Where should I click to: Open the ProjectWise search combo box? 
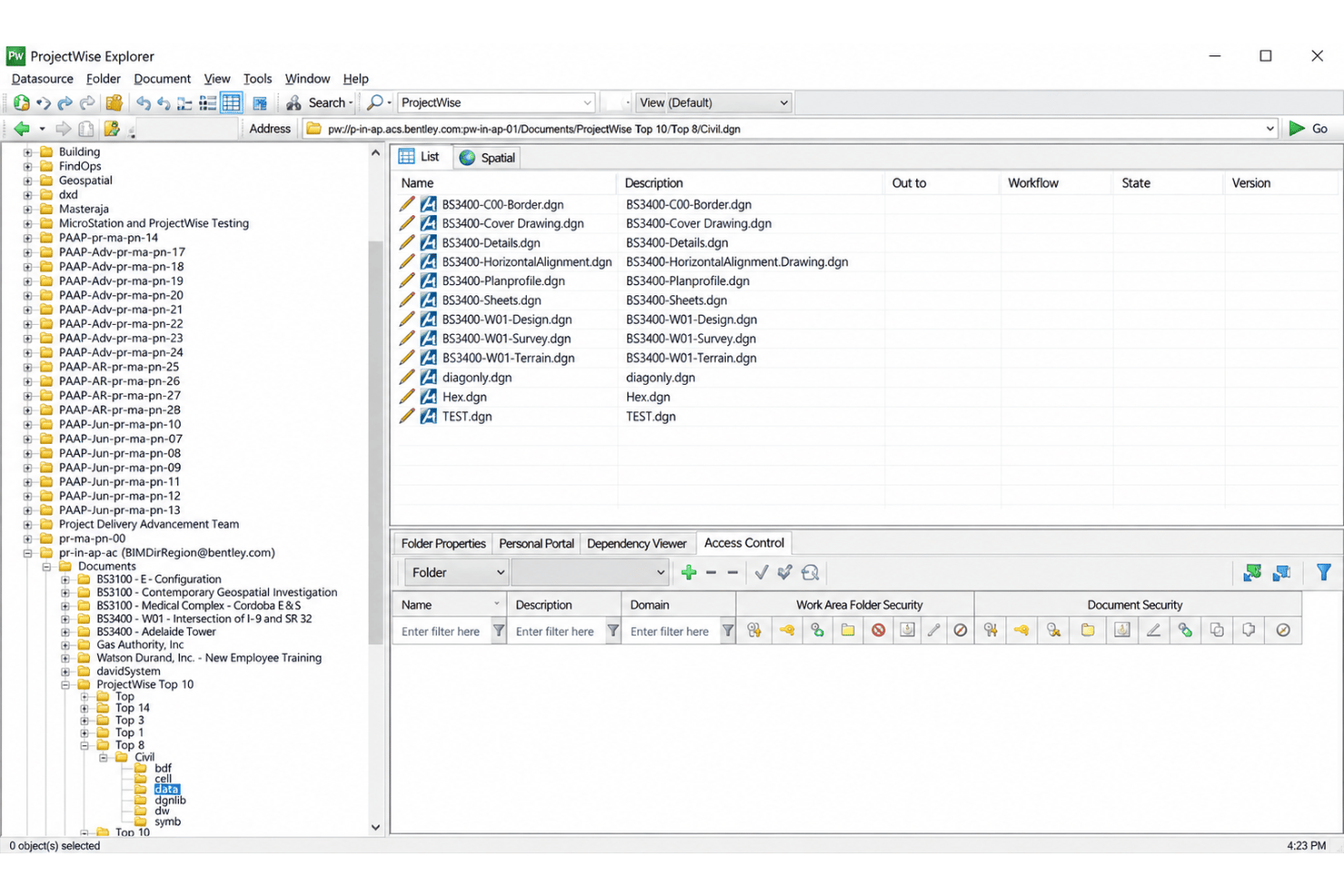tap(496, 103)
